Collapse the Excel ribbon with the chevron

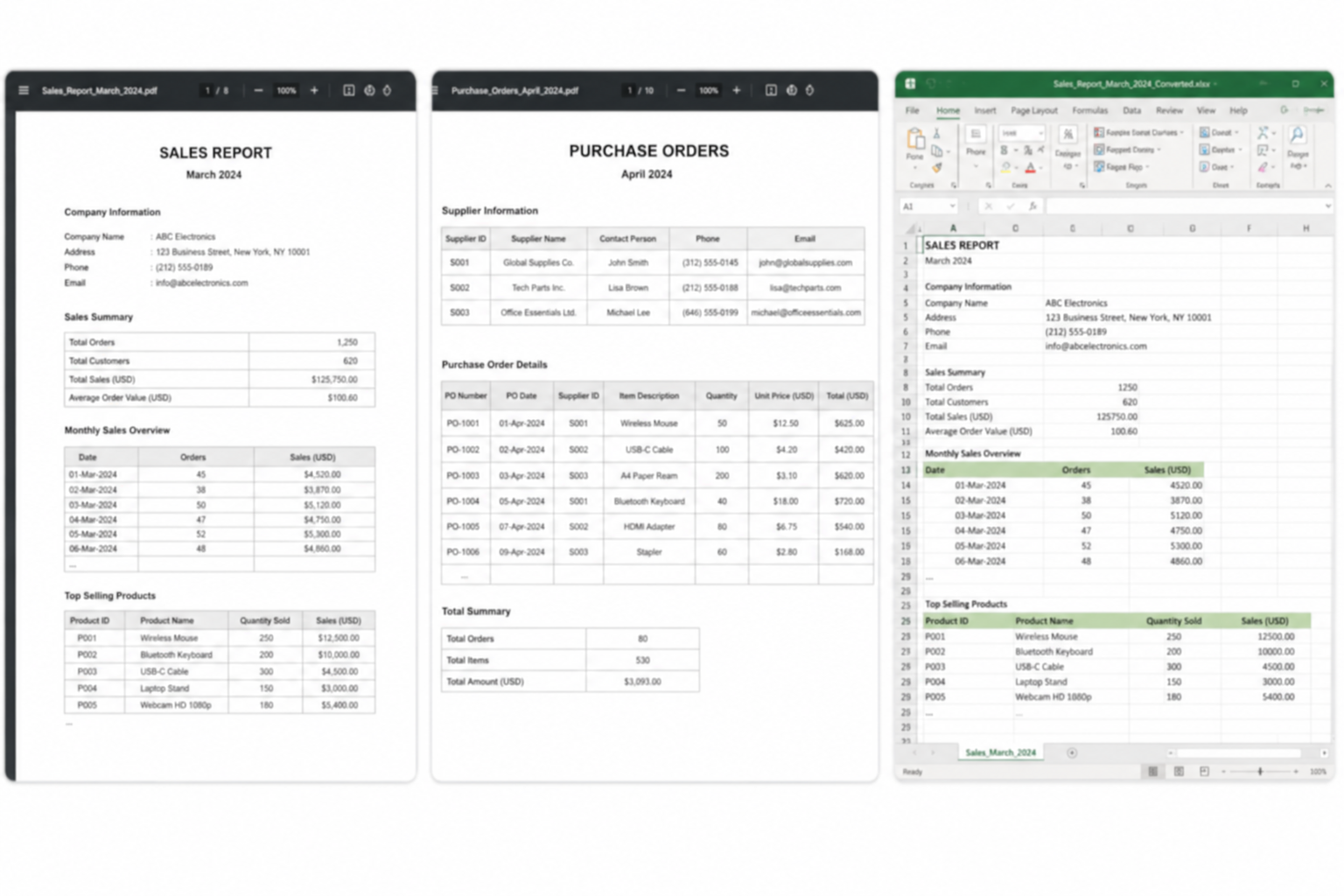(x=1327, y=185)
